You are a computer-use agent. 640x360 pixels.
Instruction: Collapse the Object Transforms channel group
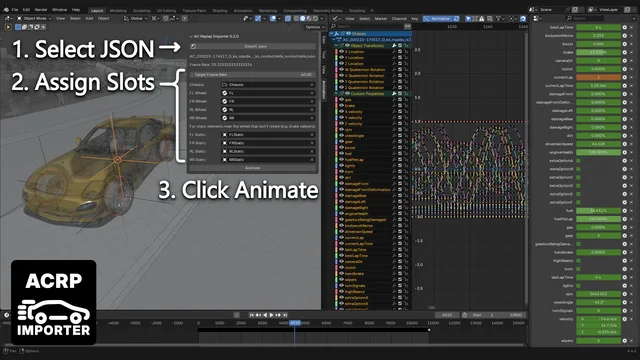tap(337, 46)
